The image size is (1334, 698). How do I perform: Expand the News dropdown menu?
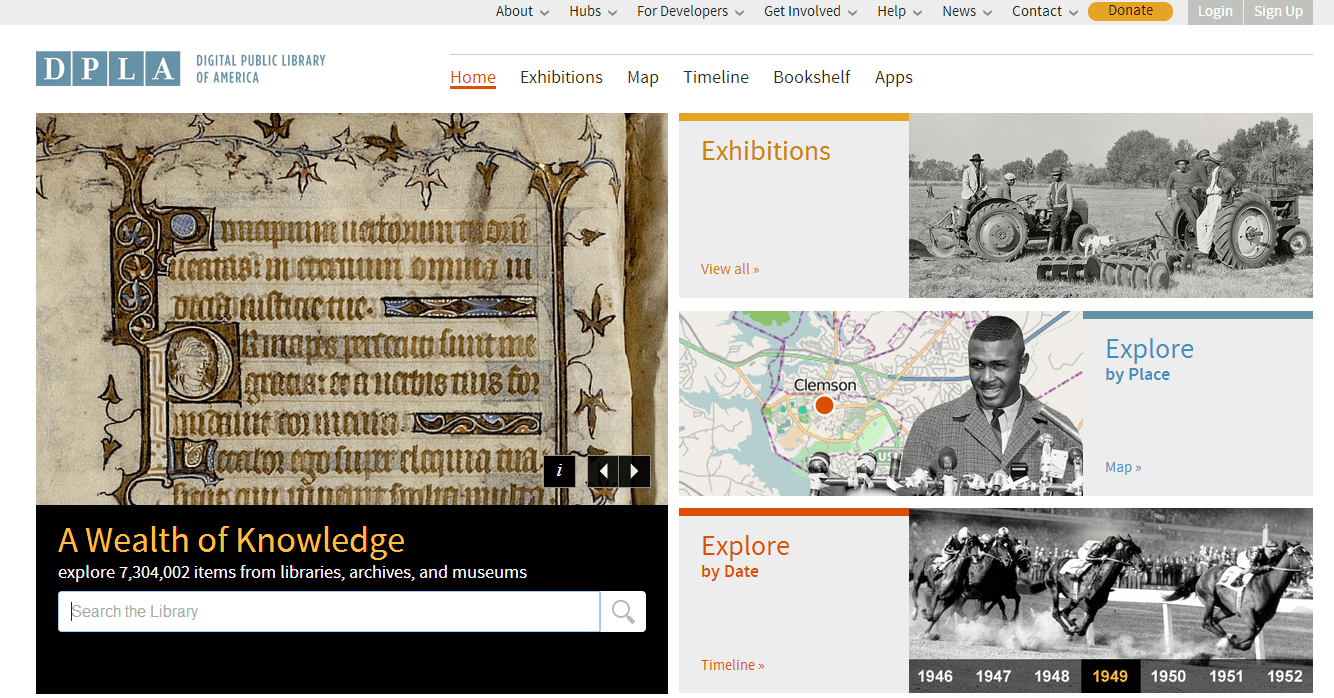(x=967, y=12)
